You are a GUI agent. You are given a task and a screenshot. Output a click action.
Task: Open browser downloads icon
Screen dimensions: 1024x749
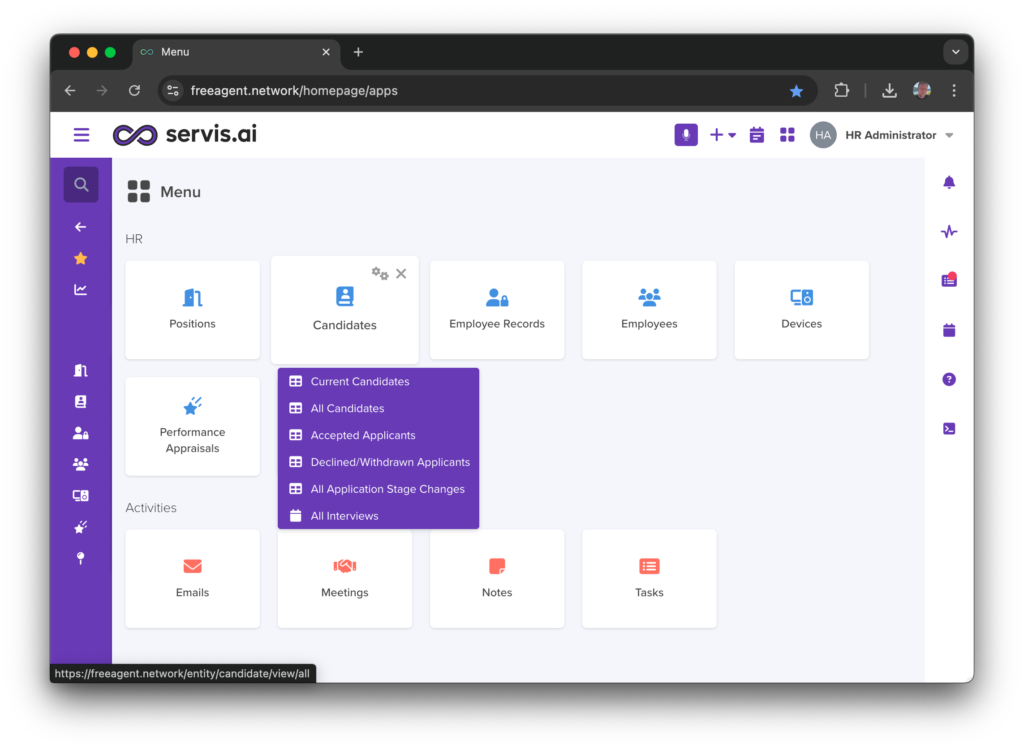[889, 91]
